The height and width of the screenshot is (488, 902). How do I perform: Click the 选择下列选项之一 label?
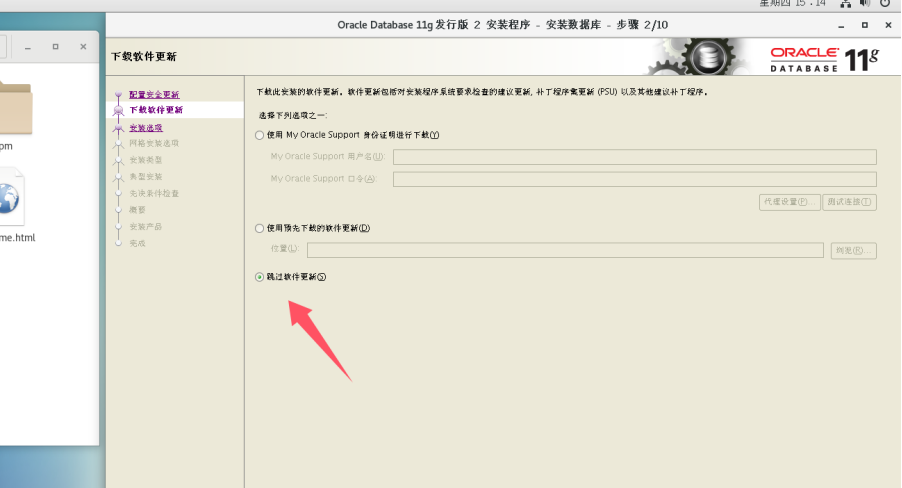pos(292,116)
